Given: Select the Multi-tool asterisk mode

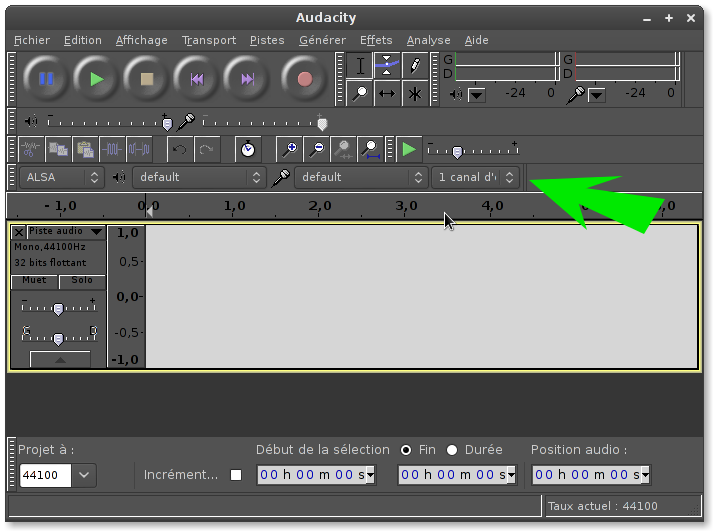Looking at the screenshot, I should click(x=415, y=94).
